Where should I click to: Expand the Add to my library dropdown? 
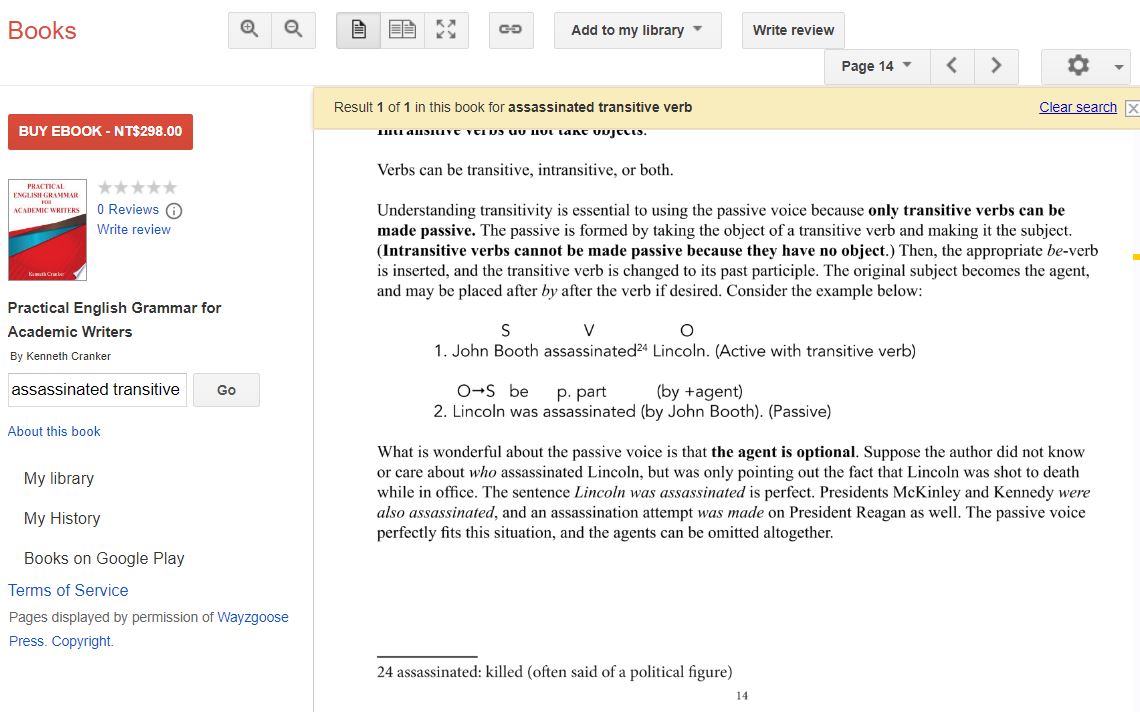click(x=637, y=30)
